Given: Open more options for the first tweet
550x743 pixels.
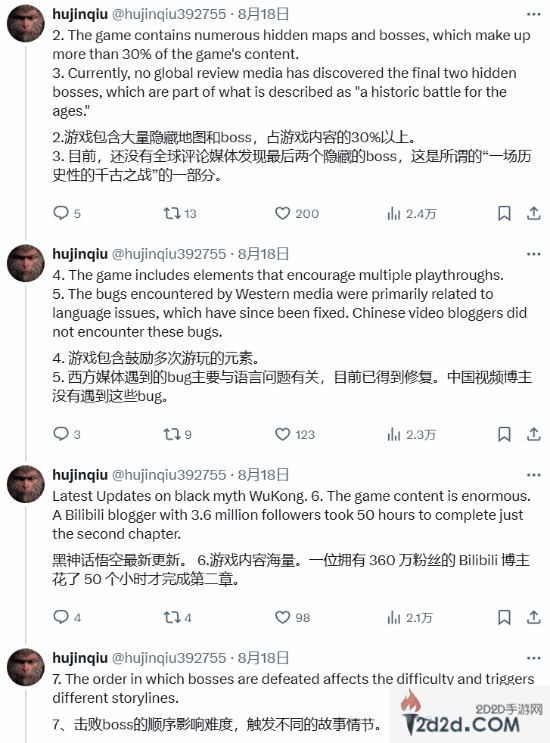Looking at the screenshot, I should [x=534, y=14].
